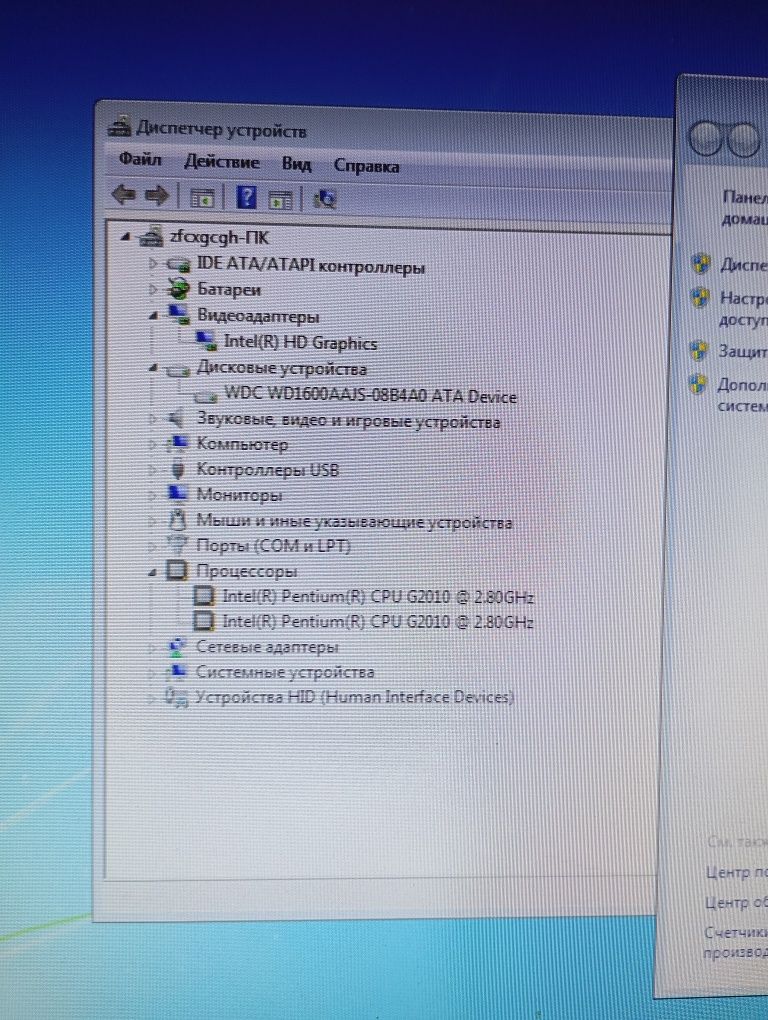Select the Мониторы monitor icon

[x=177, y=493]
